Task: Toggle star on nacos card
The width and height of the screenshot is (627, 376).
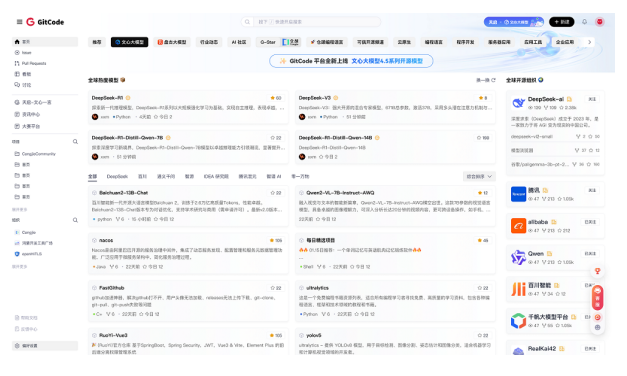Action: point(276,240)
